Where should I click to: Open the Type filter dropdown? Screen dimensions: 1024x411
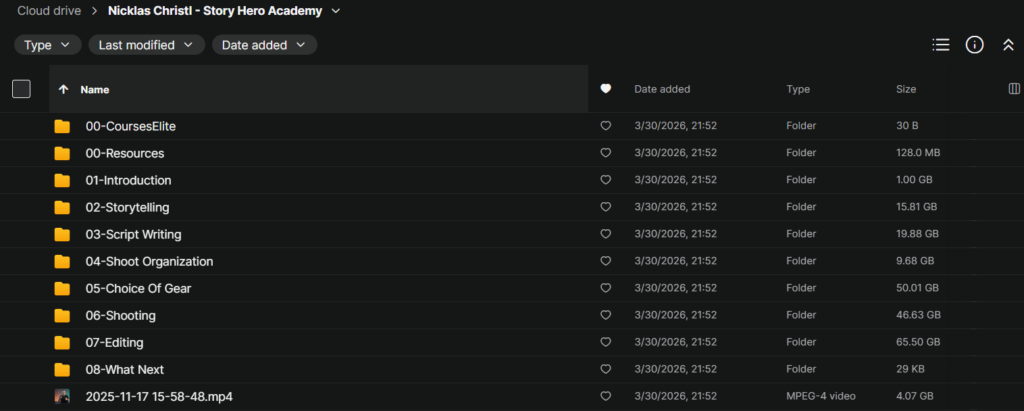47,45
